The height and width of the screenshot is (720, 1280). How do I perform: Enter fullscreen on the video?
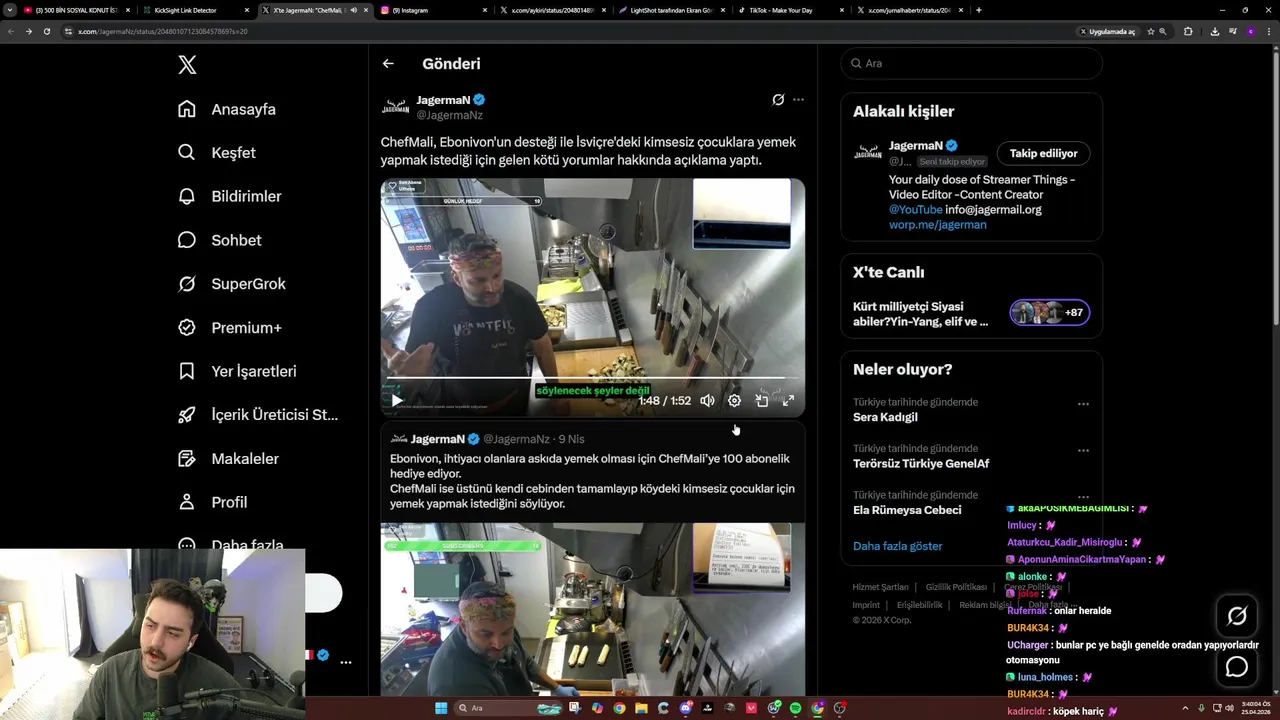click(788, 400)
